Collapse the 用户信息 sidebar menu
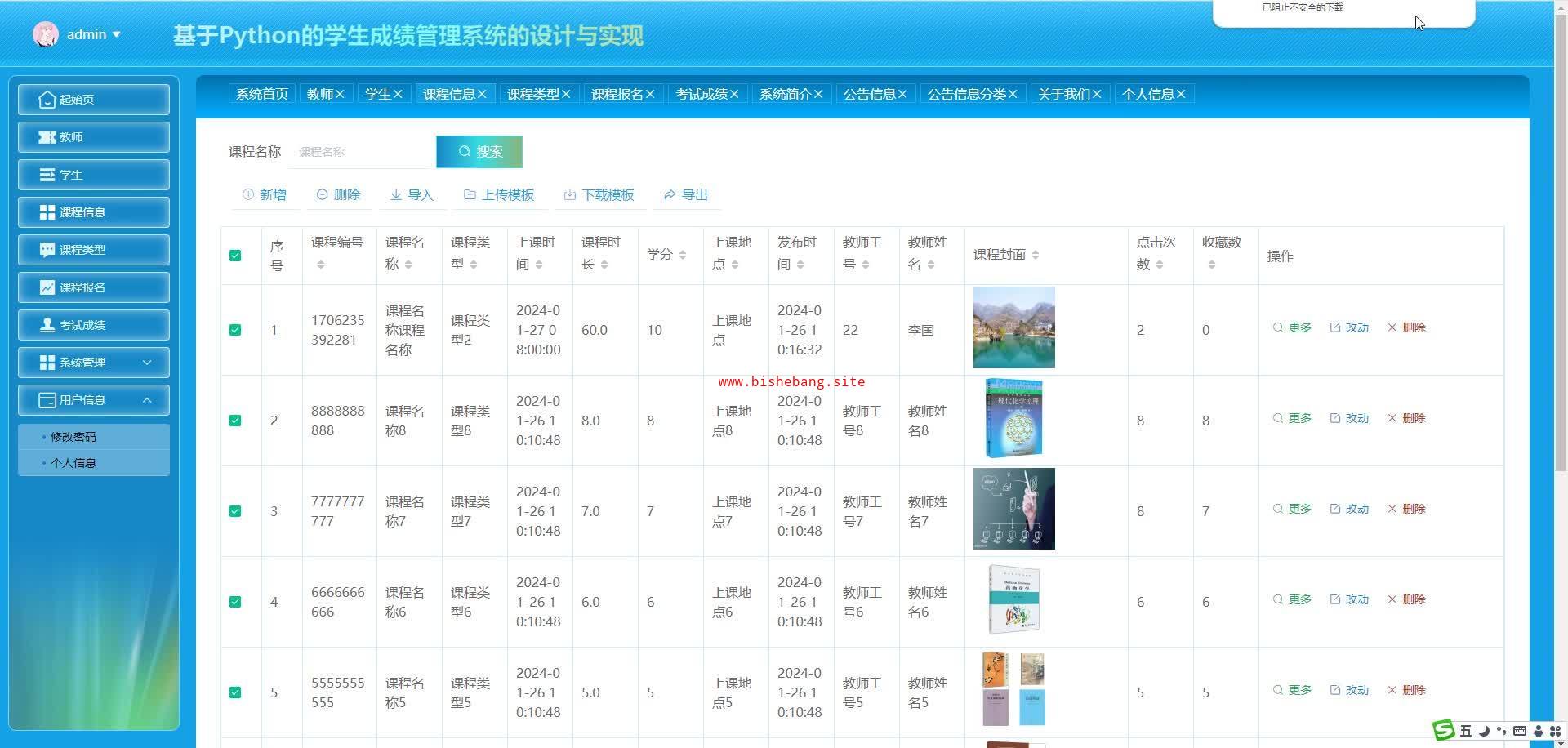 (x=94, y=400)
